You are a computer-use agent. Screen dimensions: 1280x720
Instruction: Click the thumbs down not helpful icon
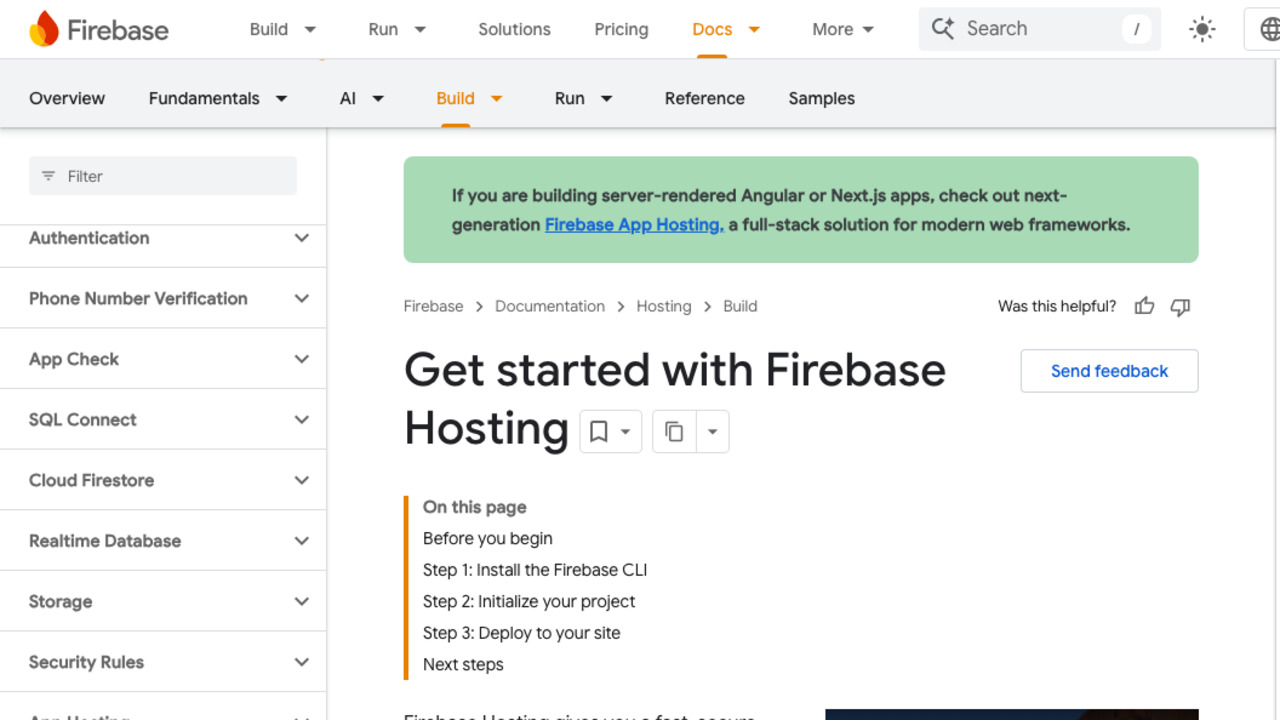[x=1180, y=306]
